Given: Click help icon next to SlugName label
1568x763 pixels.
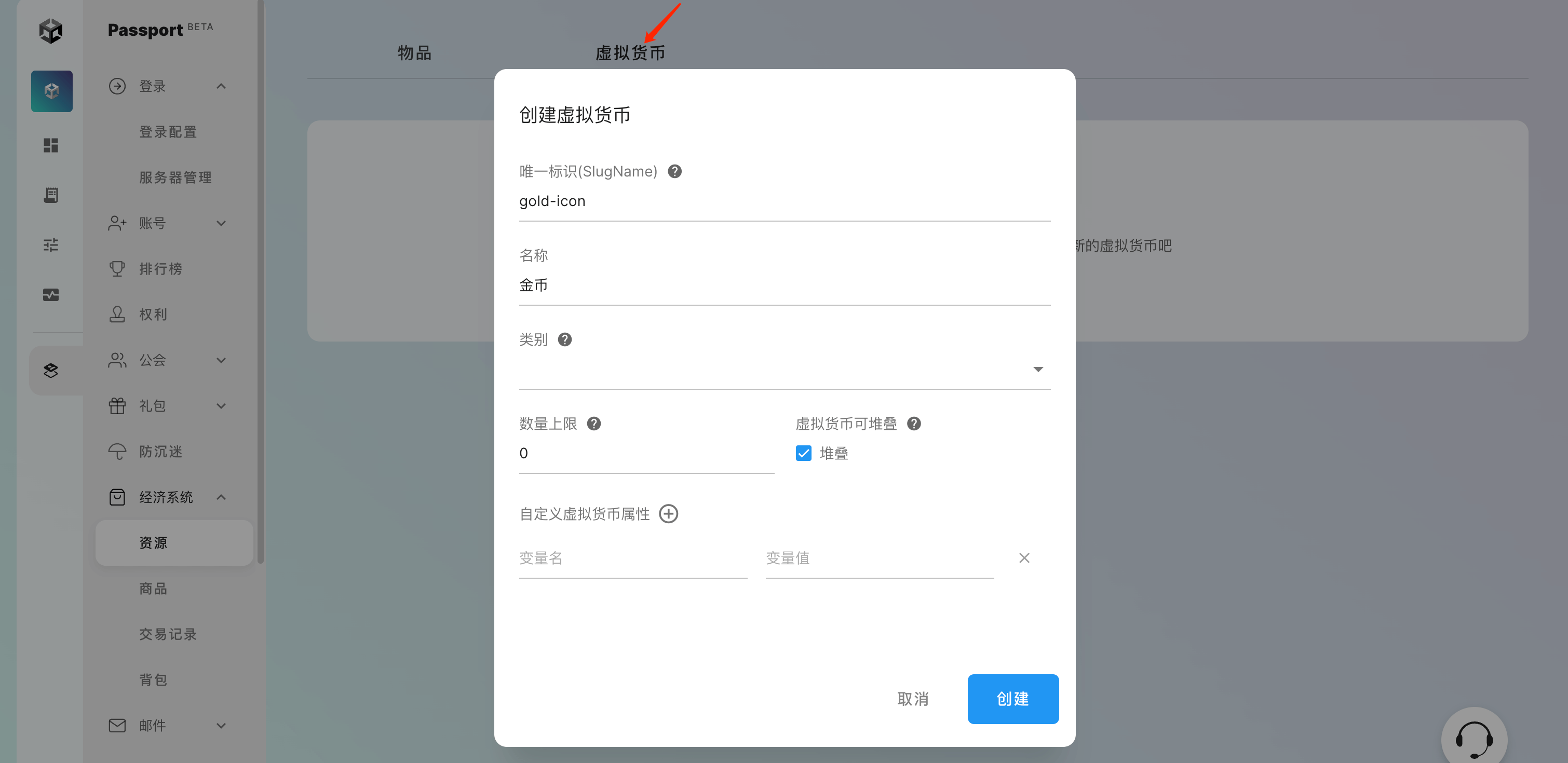Looking at the screenshot, I should [x=674, y=172].
